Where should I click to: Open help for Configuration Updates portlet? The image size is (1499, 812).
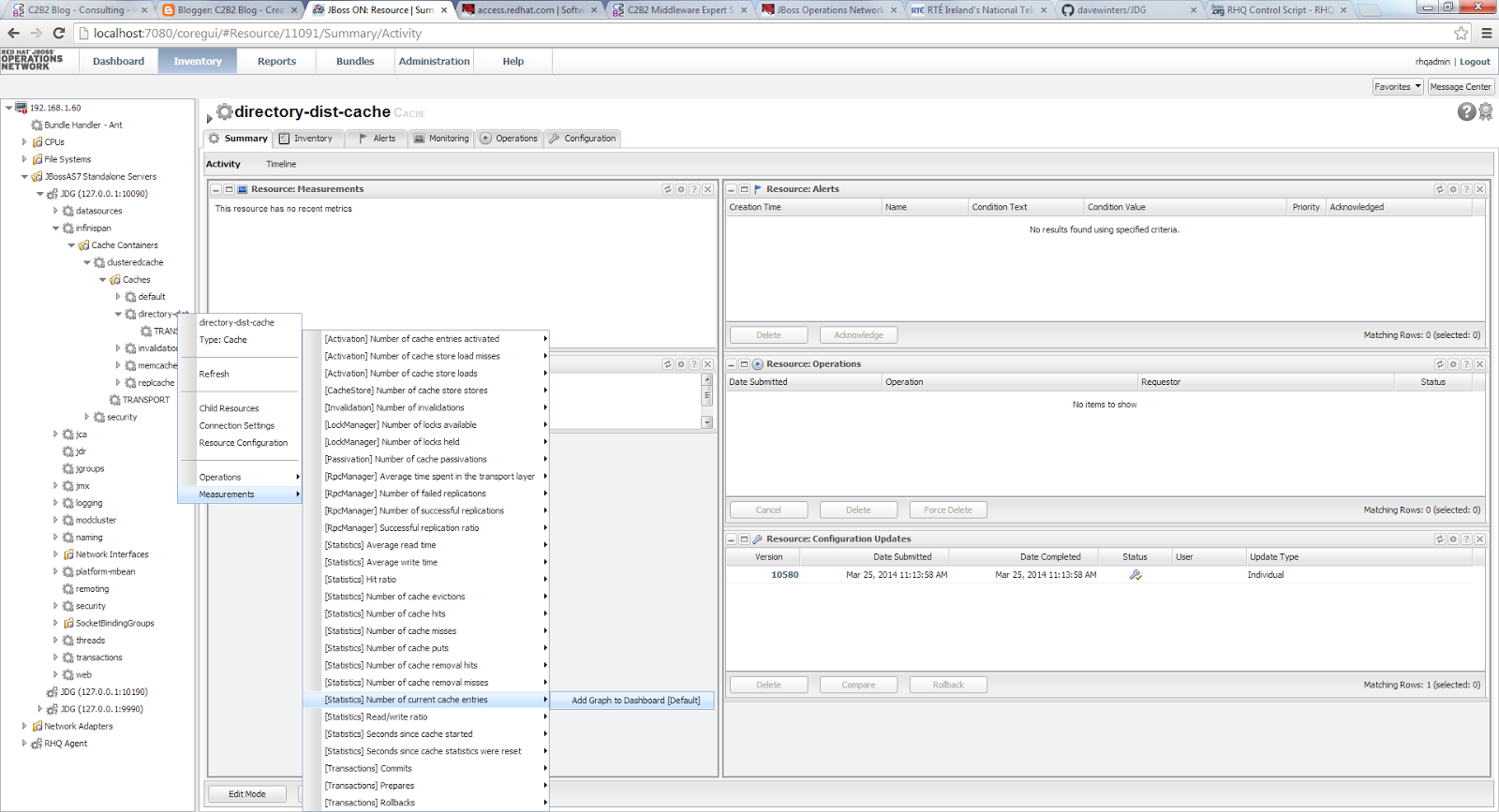[1466, 539]
